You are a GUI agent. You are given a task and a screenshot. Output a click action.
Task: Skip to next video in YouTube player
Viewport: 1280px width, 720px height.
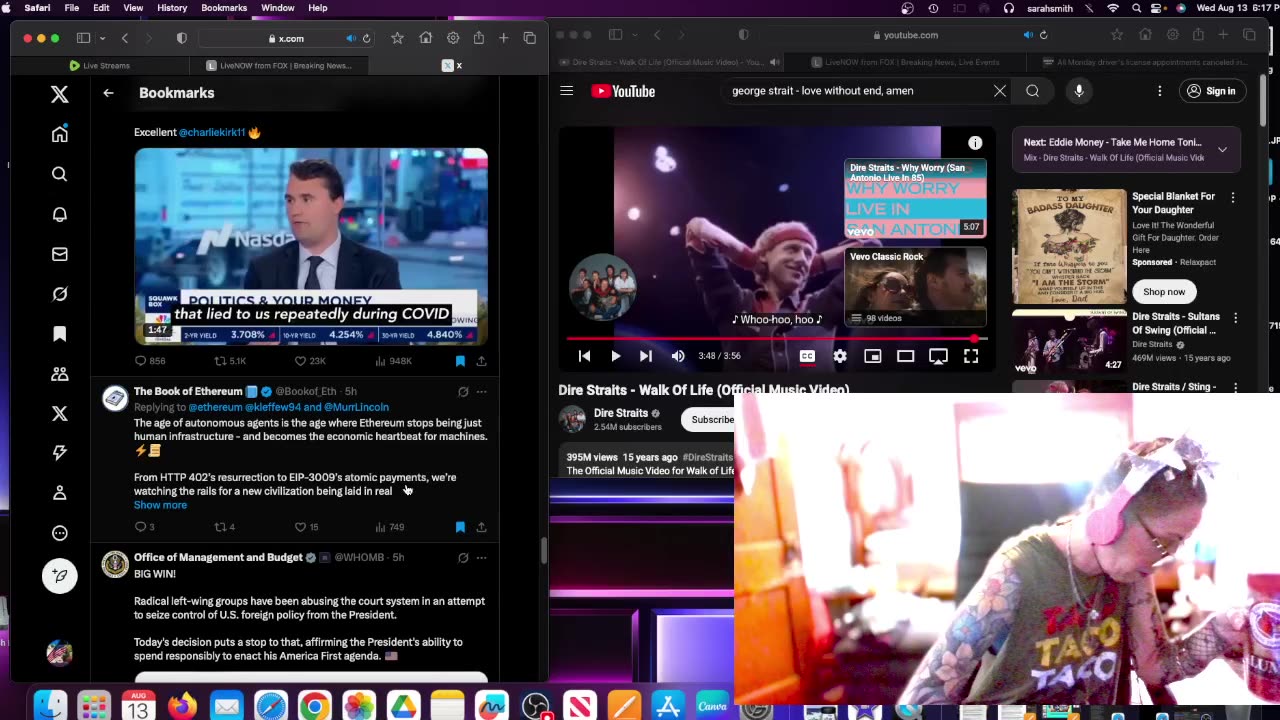pyautogui.click(x=646, y=356)
